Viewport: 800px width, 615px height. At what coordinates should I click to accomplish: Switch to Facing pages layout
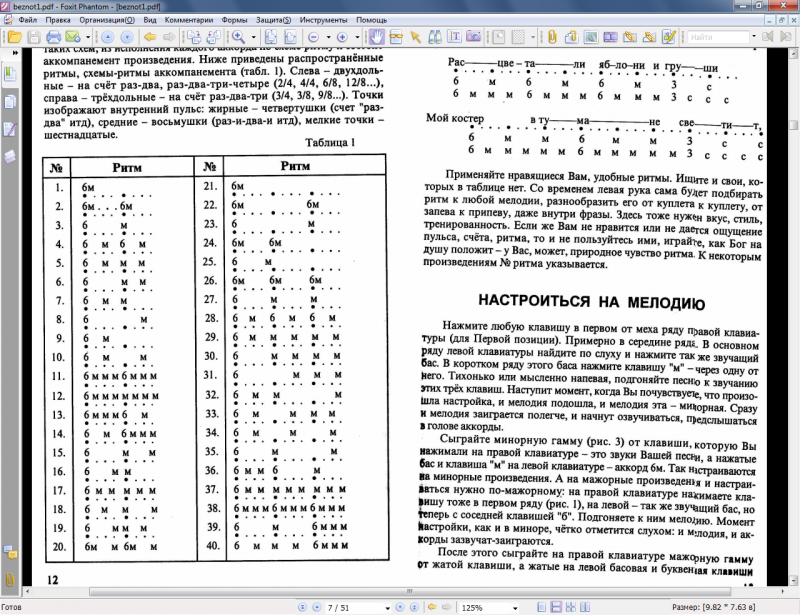[585, 607]
